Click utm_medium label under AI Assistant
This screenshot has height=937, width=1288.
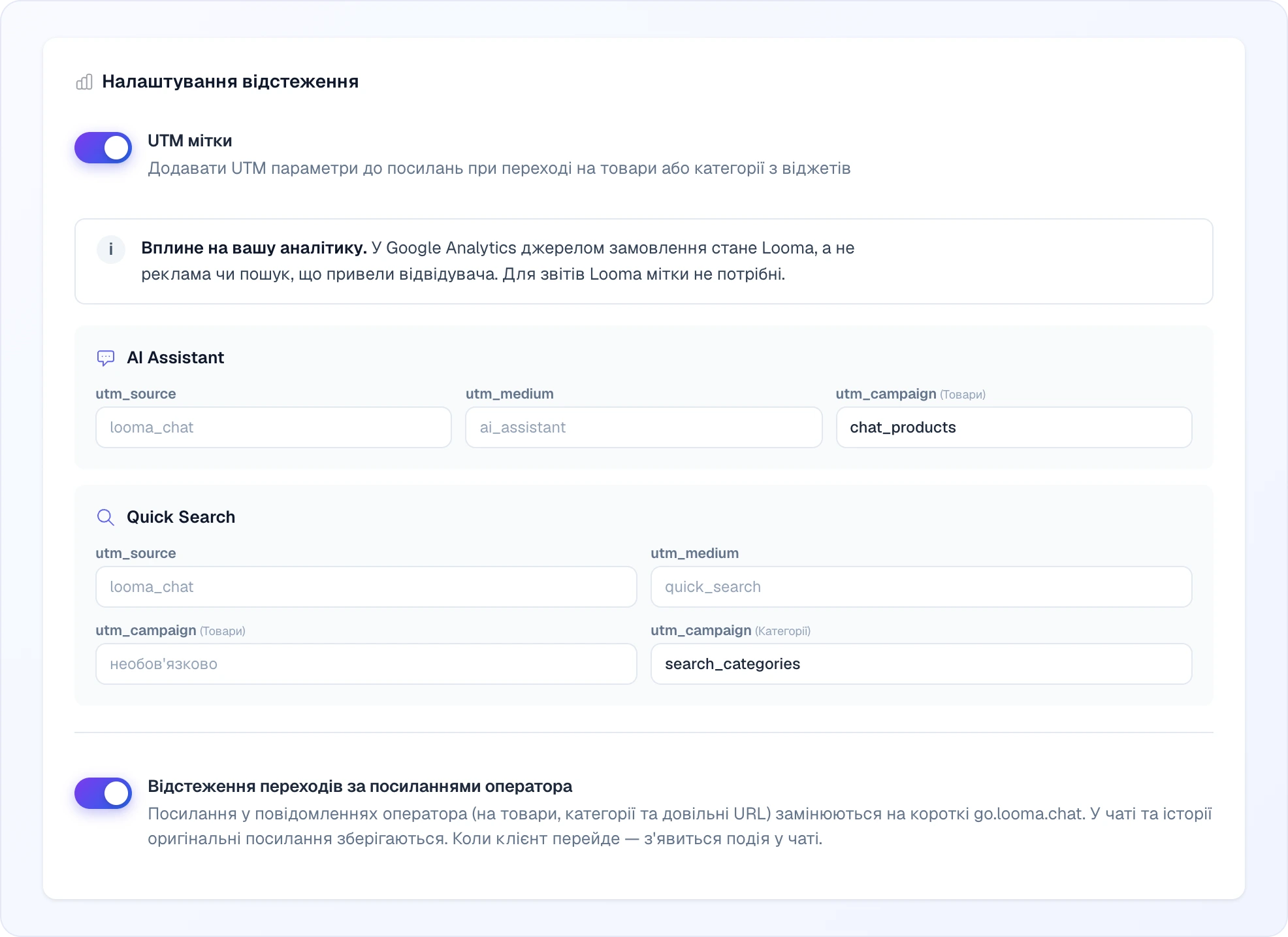coord(509,394)
